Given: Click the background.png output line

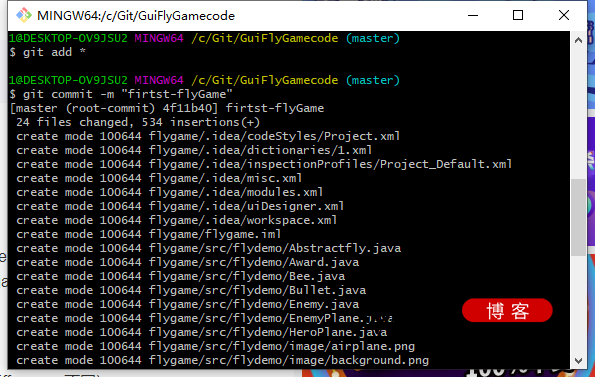Looking at the screenshot, I should point(222,360).
